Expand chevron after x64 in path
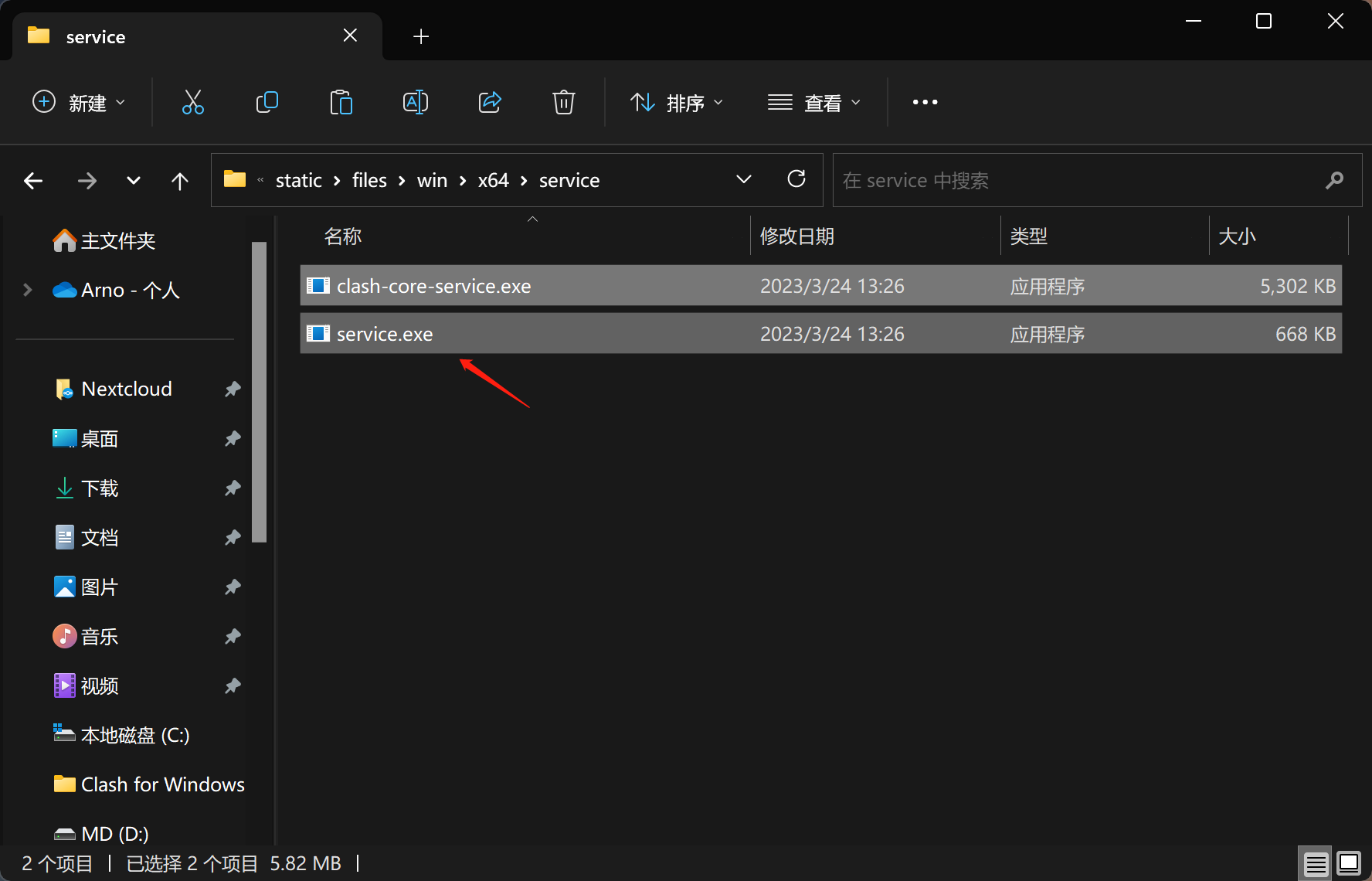The height and width of the screenshot is (881, 1372). coord(524,180)
